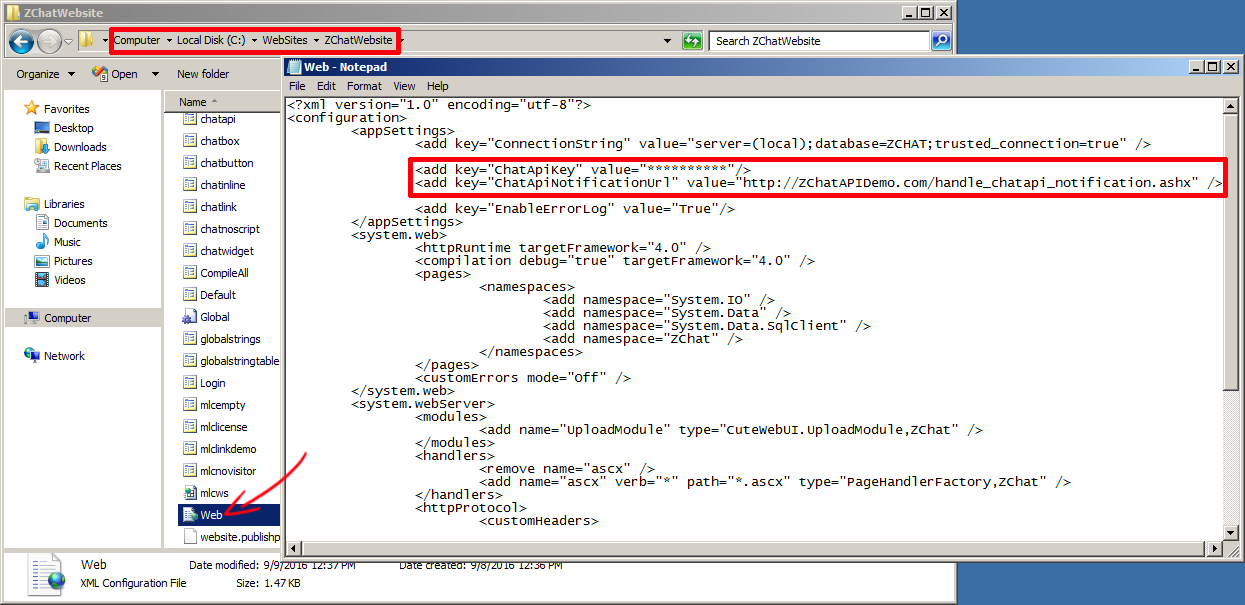Open the Music library
This screenshot has width=1245, height=605.
click(x=67, y=242)
